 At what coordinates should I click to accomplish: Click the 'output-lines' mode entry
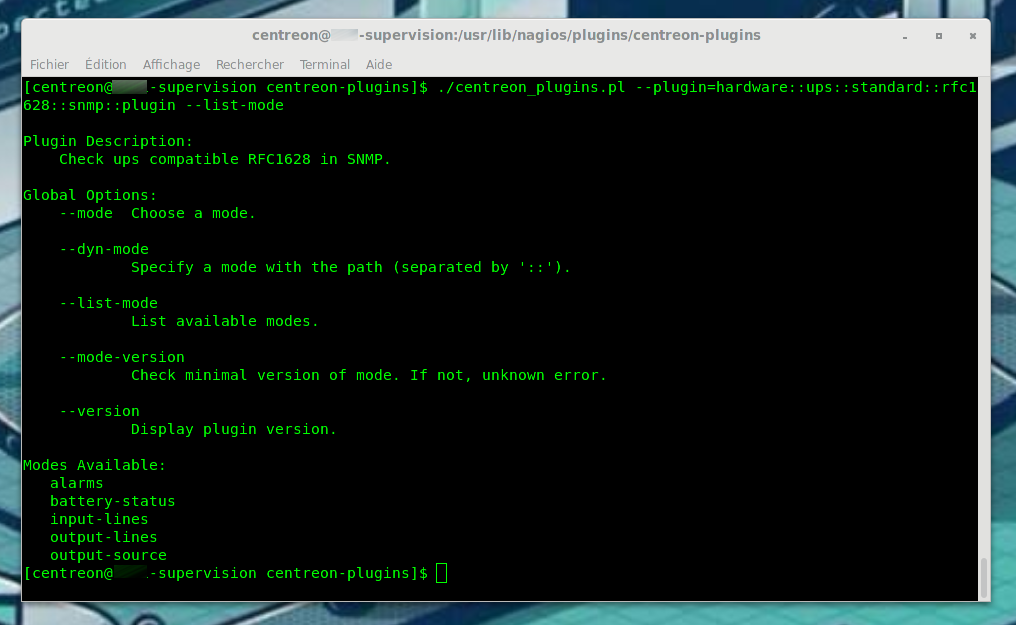point(104,537)
